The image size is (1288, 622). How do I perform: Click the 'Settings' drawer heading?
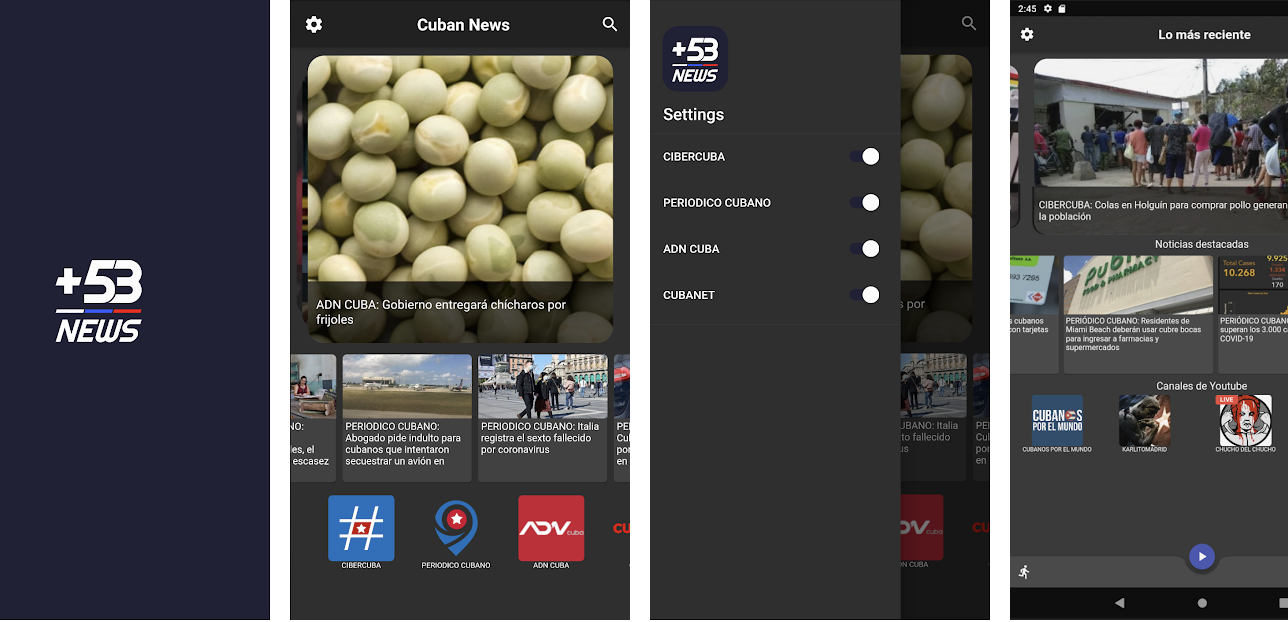[693, 114]
